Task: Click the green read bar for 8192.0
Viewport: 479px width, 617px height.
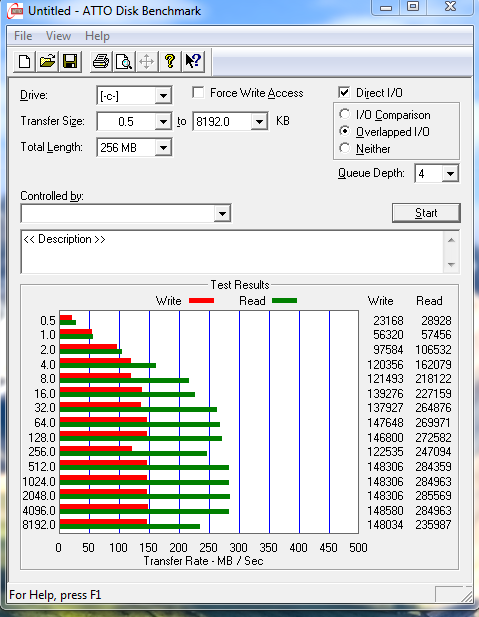Action: [130, 526]
